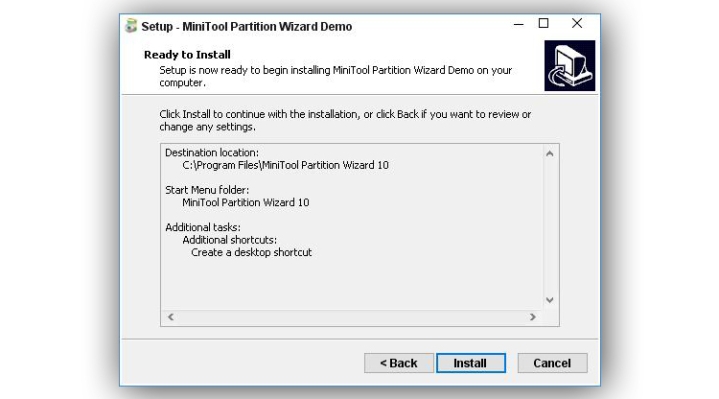Click the installer computer logo image
This screenshot has width=719, height=399.
pyautogui.click(x=570, y=66)
